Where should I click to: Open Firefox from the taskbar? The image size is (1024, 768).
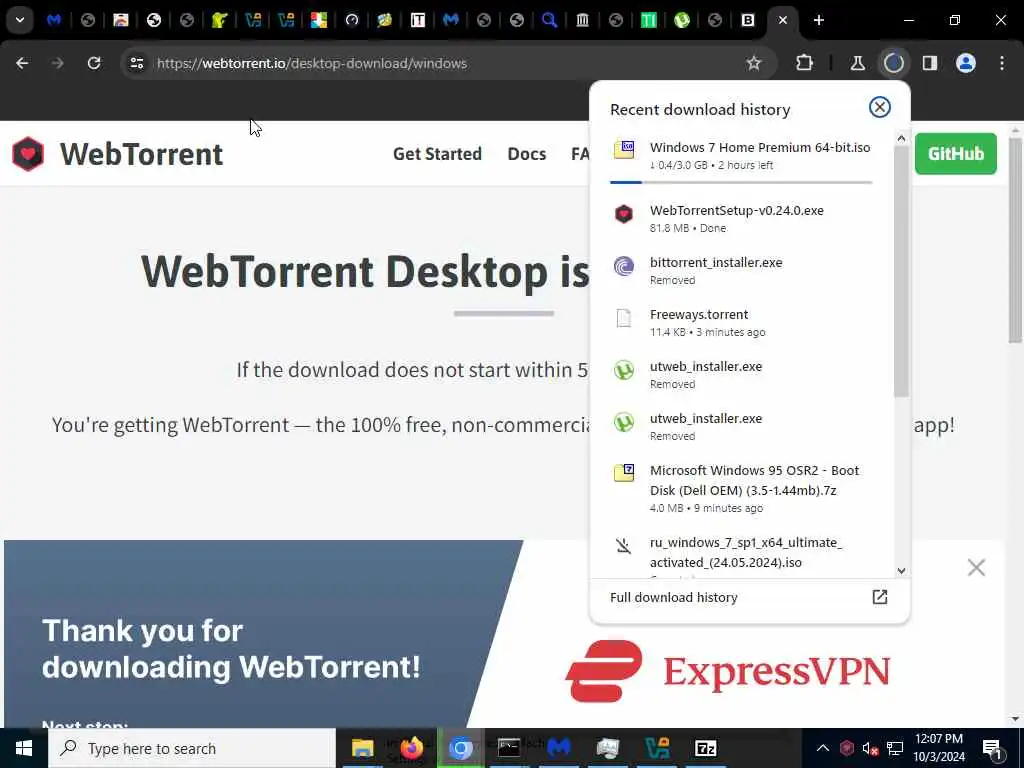(x=411, y=748)
